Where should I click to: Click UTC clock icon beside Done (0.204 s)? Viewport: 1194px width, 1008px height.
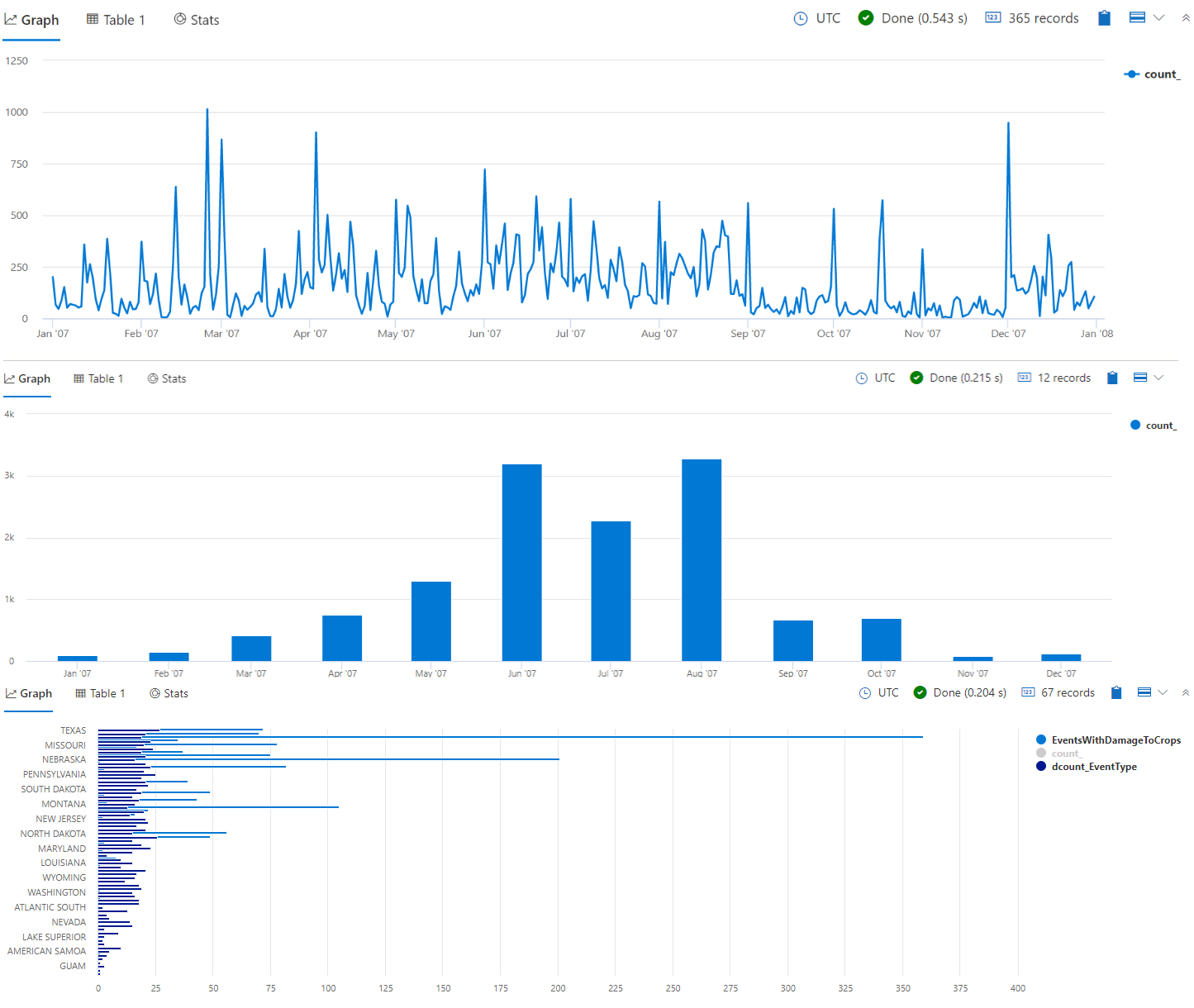click(x=865, y=692)
